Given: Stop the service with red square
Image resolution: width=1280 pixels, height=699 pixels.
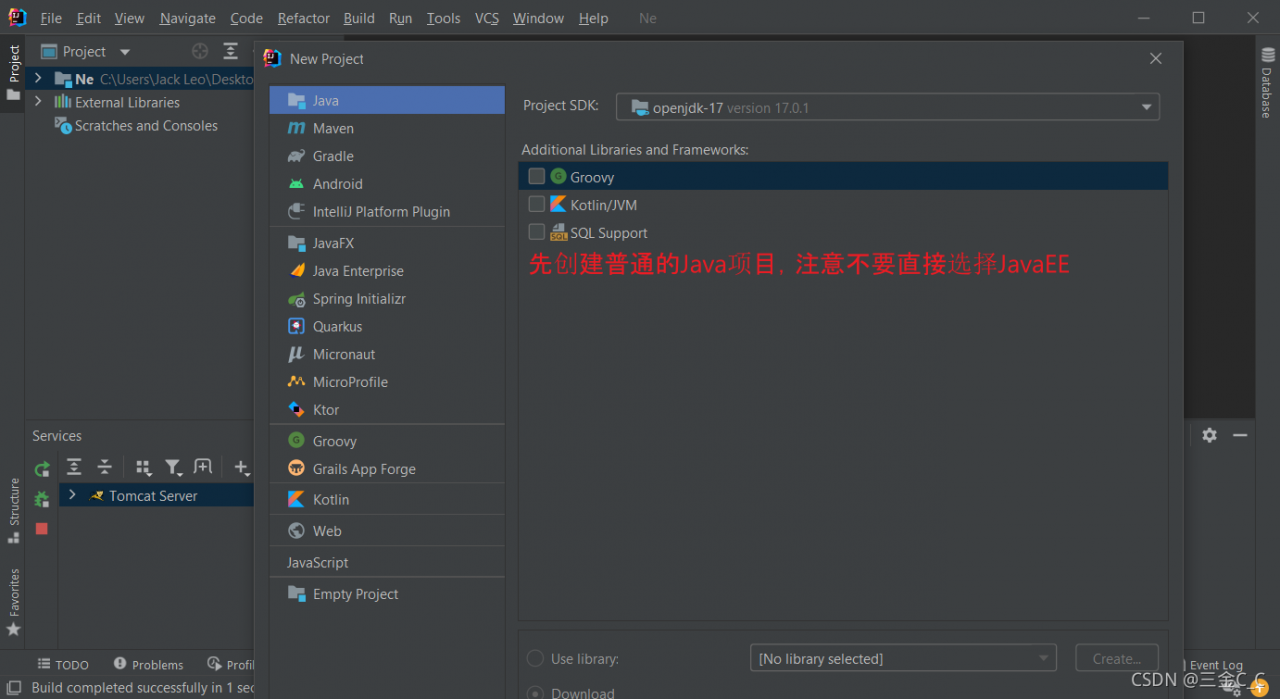Looking at the screenshot, I should coord(42,528).
